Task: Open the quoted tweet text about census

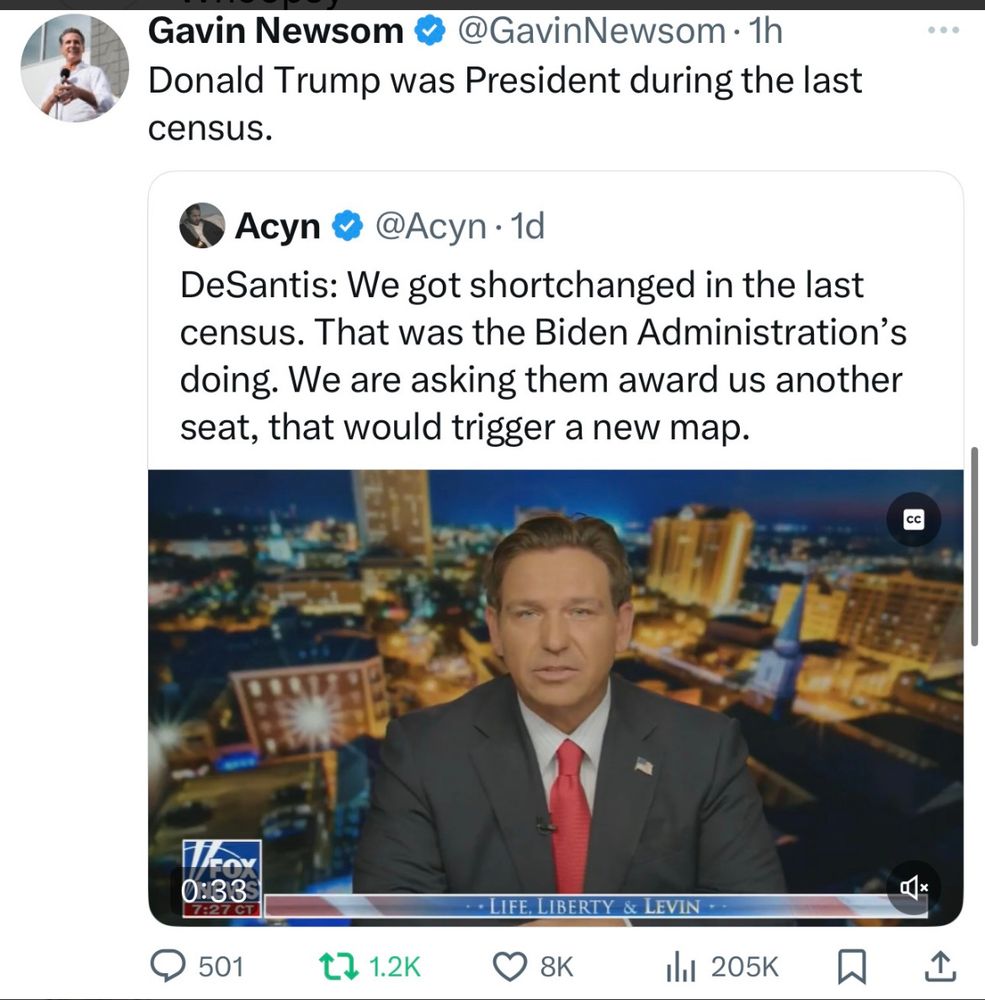Action: point(543,355)
